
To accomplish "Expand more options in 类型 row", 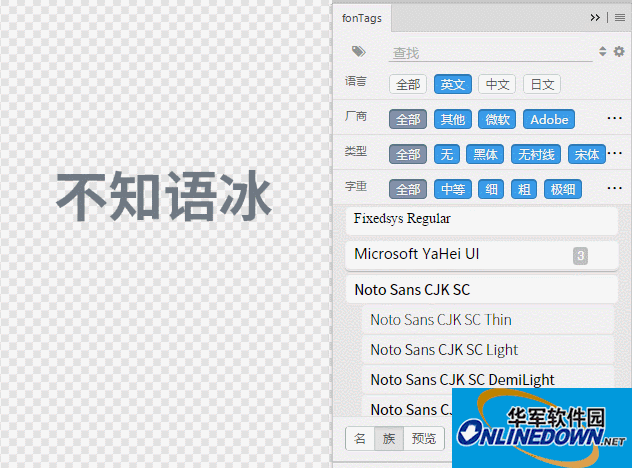I will point(615,153).
